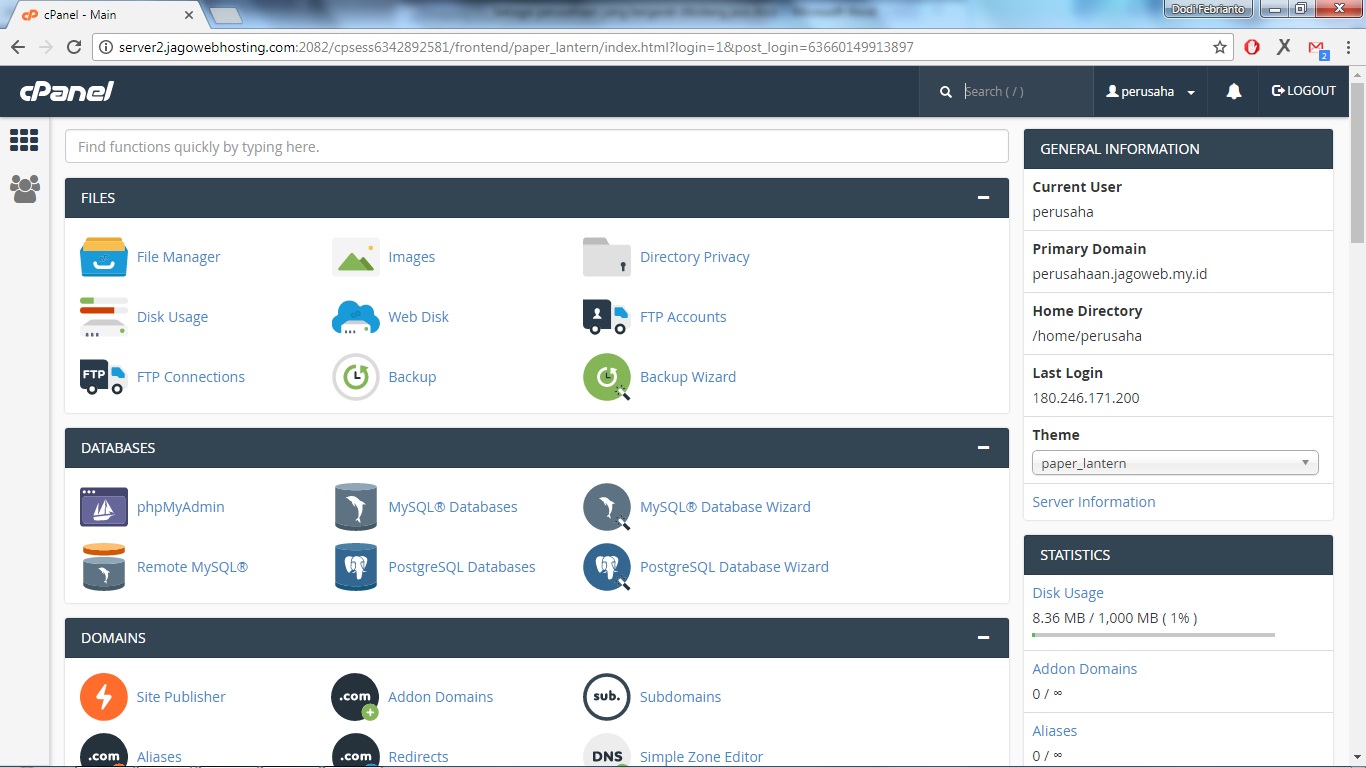The image size is (1366, 768).
Task: Collapse the DOMAINS section
Action: pos(984,638)
